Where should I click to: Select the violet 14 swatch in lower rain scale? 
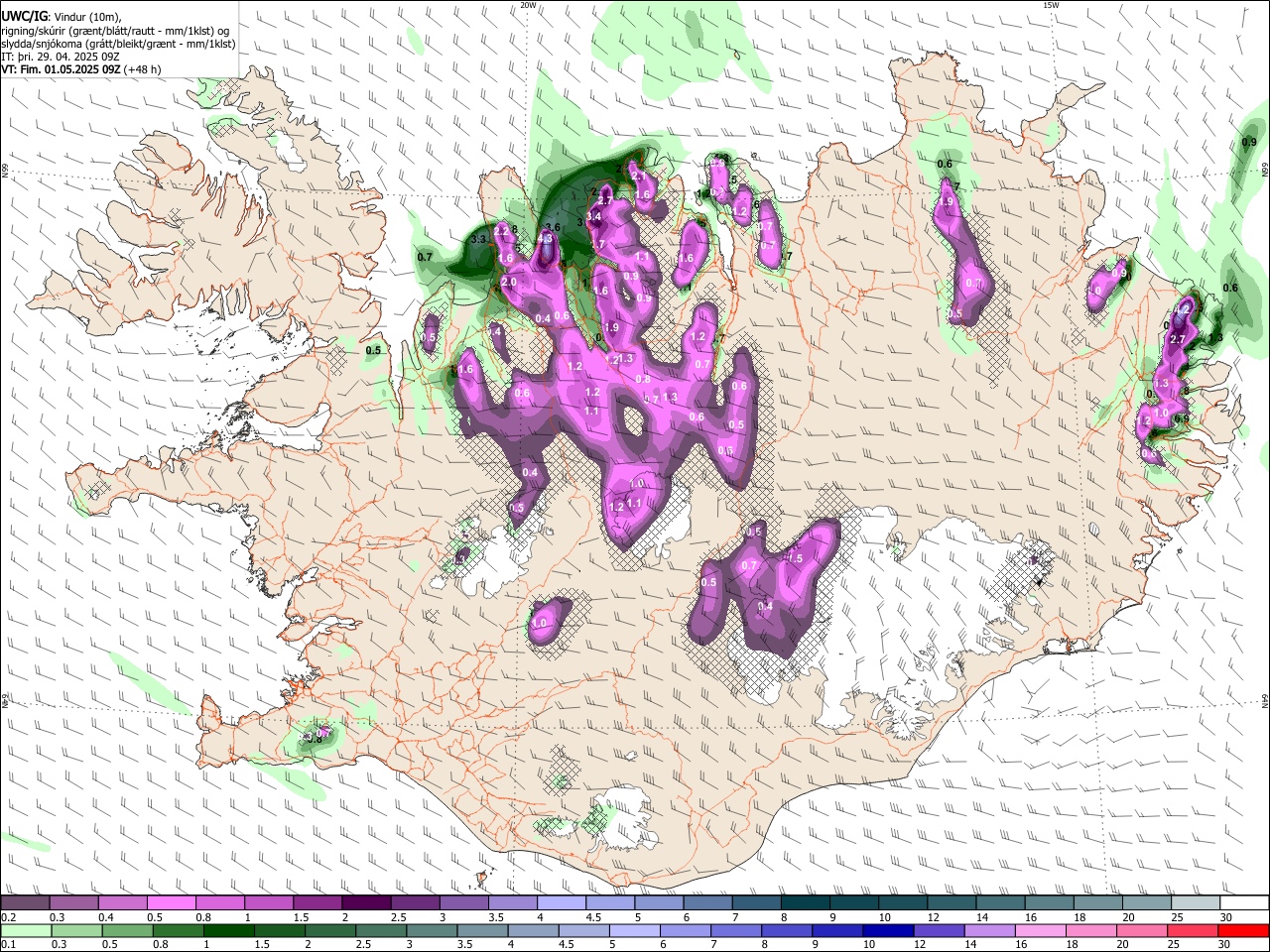[x=988, y=930]
